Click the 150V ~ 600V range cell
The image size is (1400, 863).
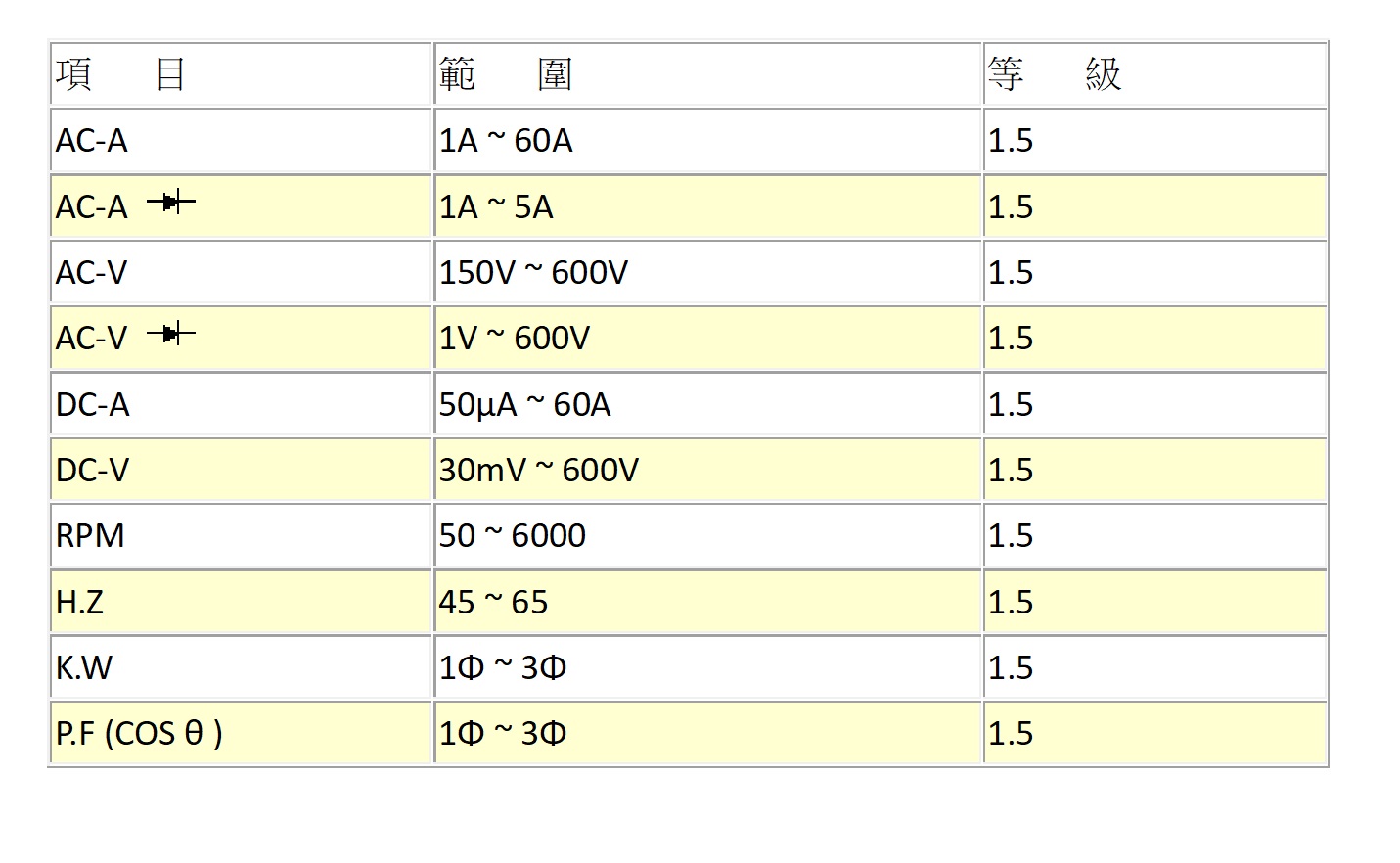point(533,273)
